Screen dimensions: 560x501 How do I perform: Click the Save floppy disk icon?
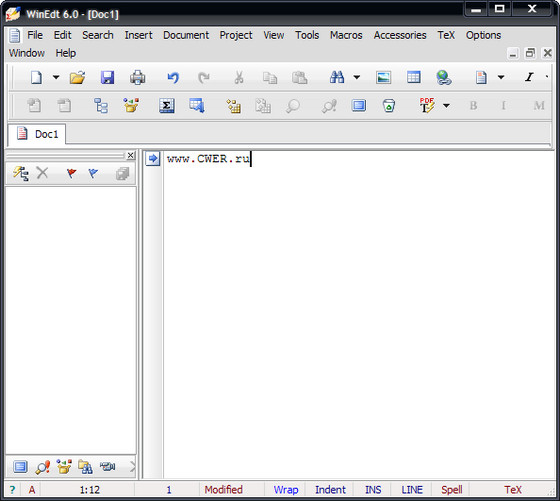(107, 77)
